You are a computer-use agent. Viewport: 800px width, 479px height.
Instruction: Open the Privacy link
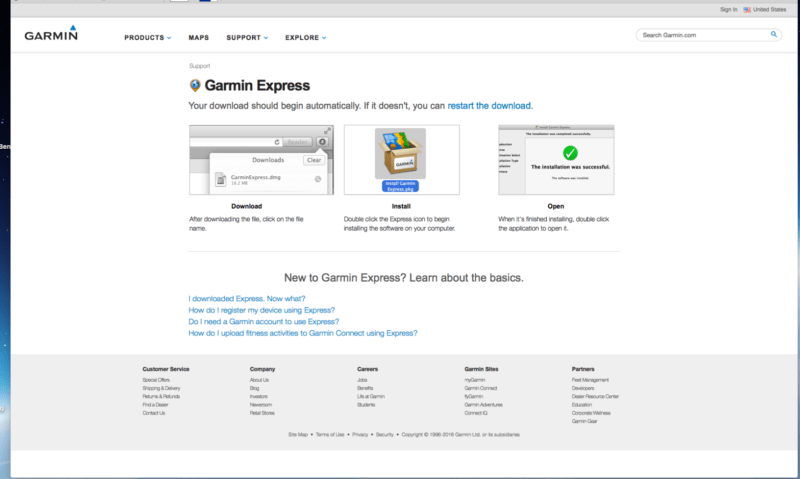(x=360, y=435)
